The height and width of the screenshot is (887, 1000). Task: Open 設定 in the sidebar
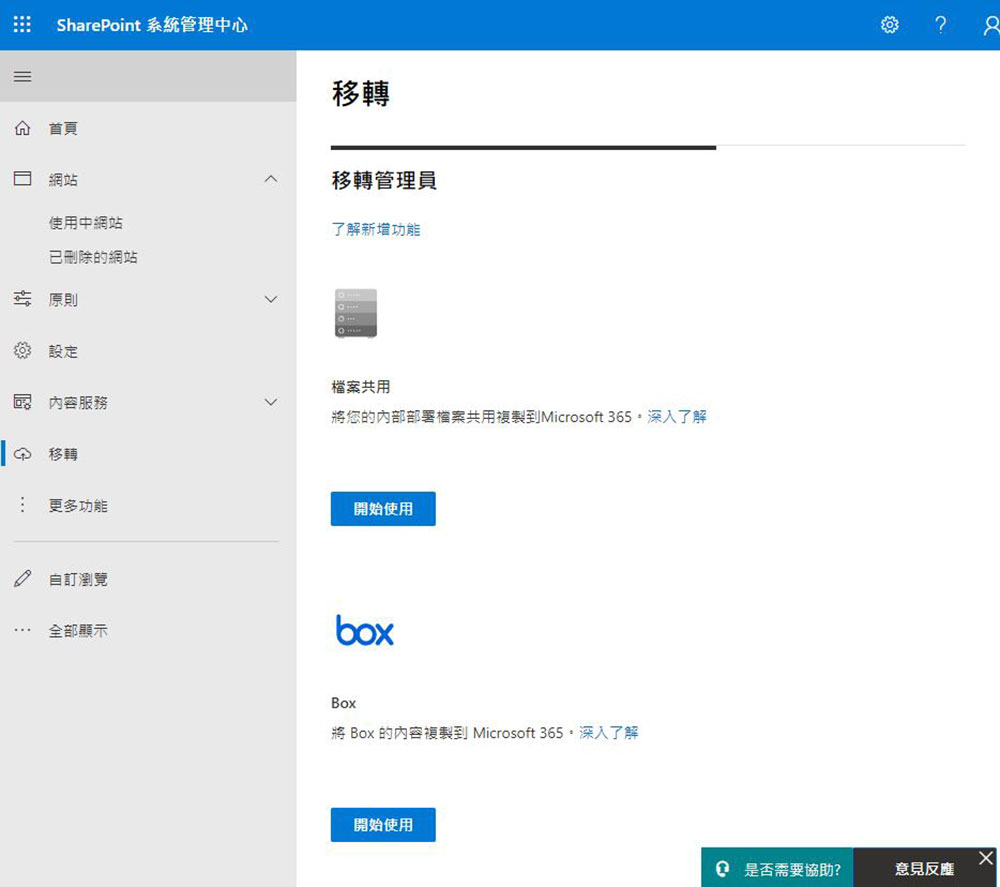[63, 351]
